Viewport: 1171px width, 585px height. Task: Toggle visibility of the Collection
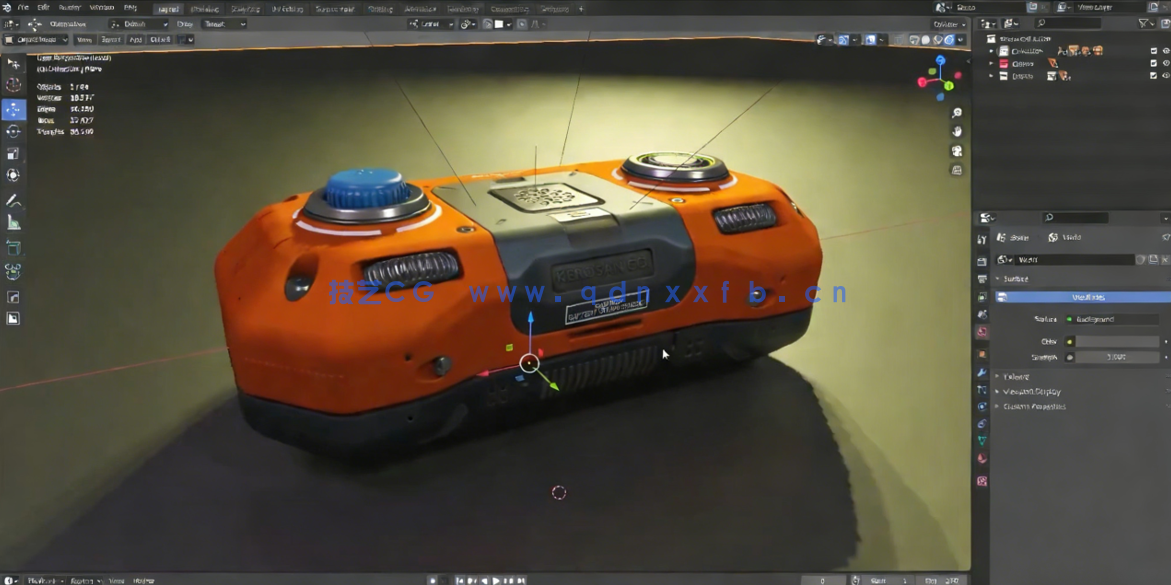(x=1165, y=51)
